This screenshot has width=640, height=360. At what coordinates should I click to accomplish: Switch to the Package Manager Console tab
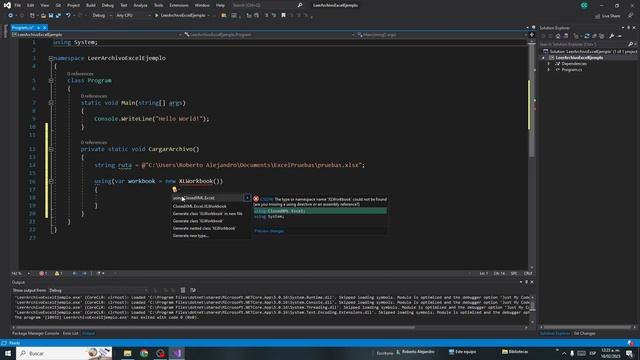tap(36, 333)
